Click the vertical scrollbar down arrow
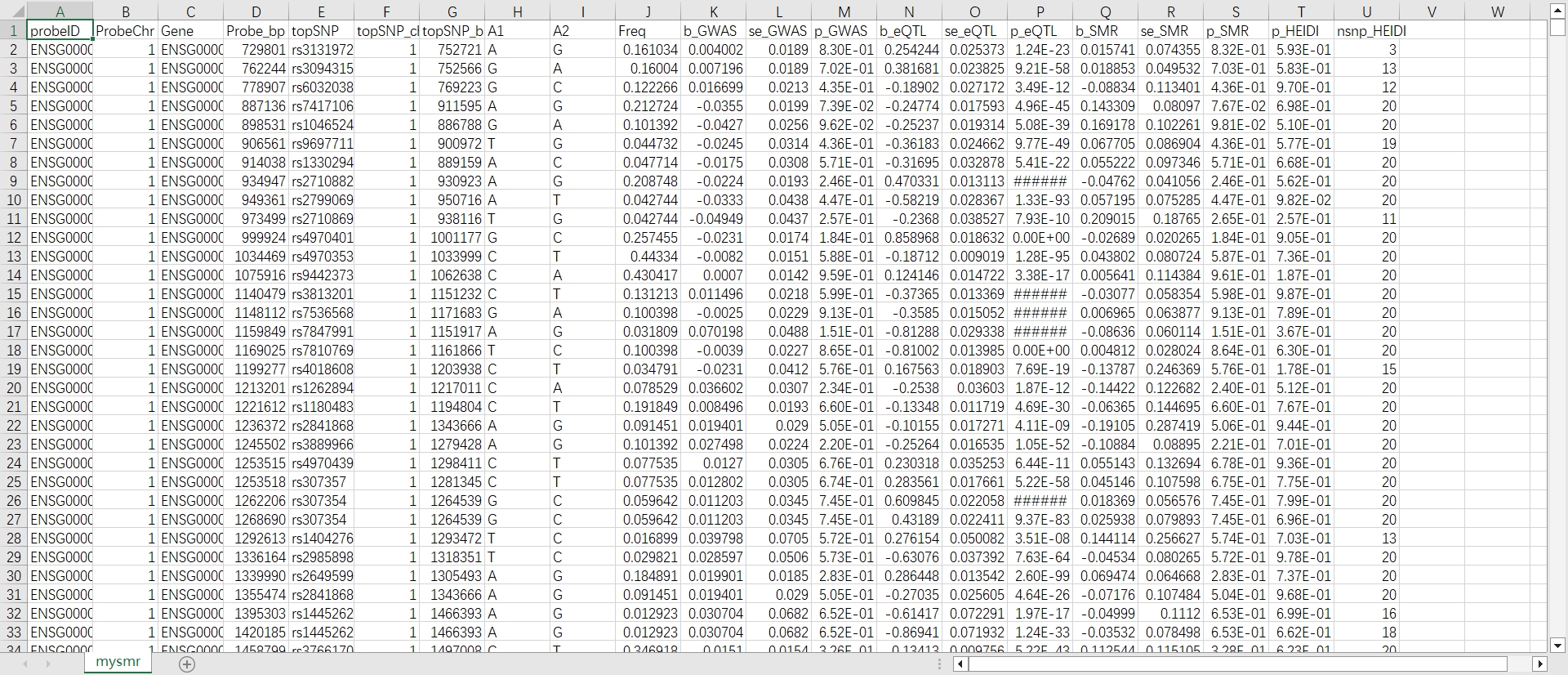The height and width of the screenshot is (675, 1568). 1557,645
